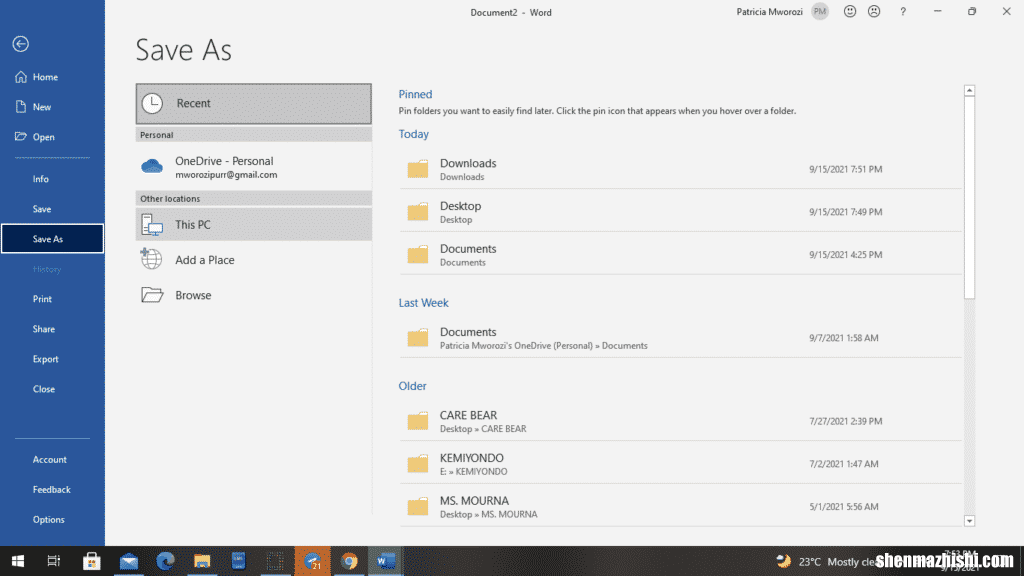
Task: Click the CARE BEAR folder icon
Action: [418, 421]
